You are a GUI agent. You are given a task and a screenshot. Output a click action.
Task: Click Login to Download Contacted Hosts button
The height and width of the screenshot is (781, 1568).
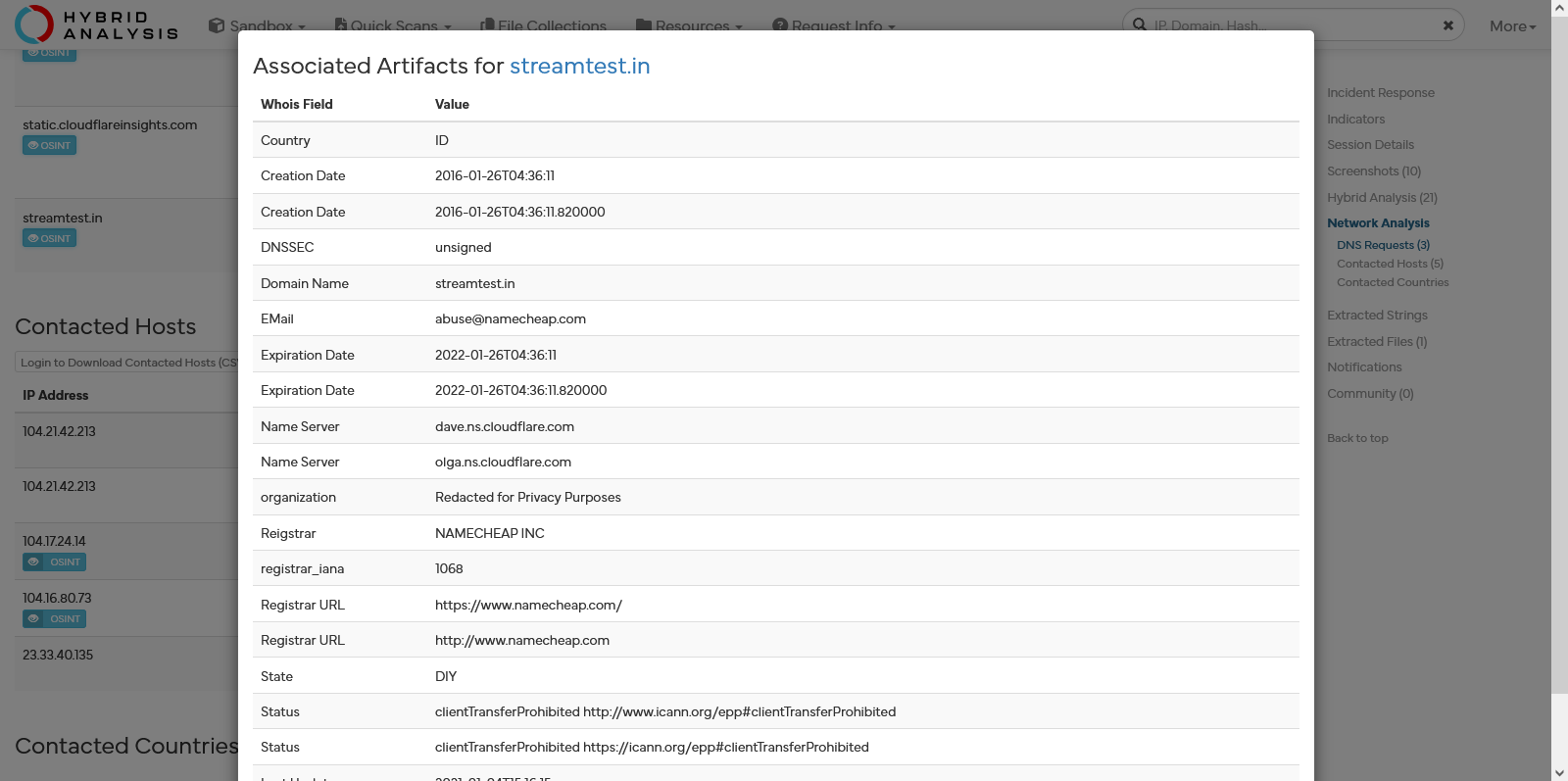click(126, 363)
